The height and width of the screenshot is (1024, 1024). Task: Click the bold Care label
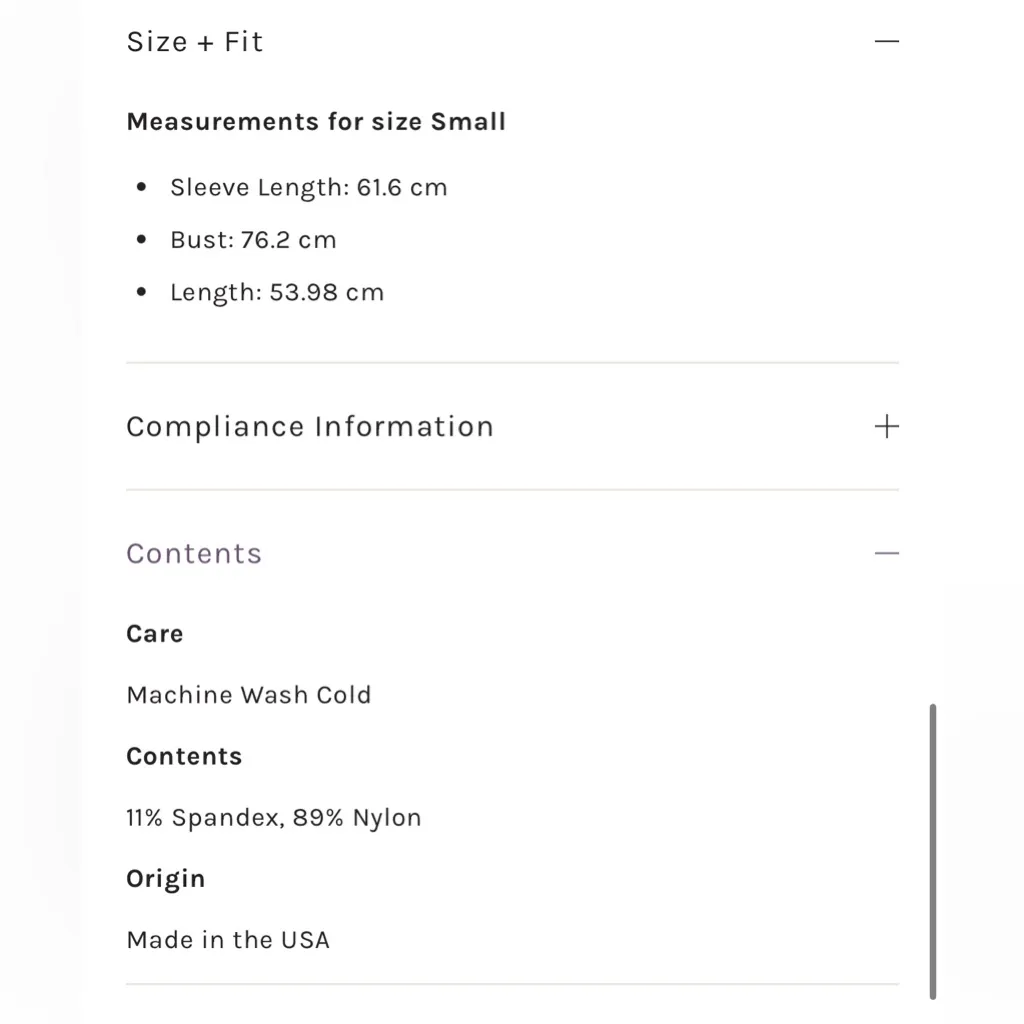tap(155, 634)
